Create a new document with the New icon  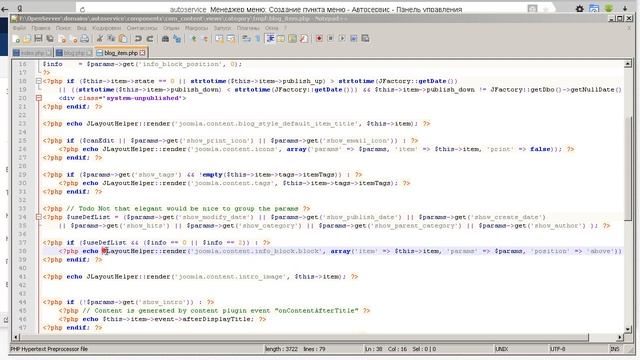click(x=16, y=39)
